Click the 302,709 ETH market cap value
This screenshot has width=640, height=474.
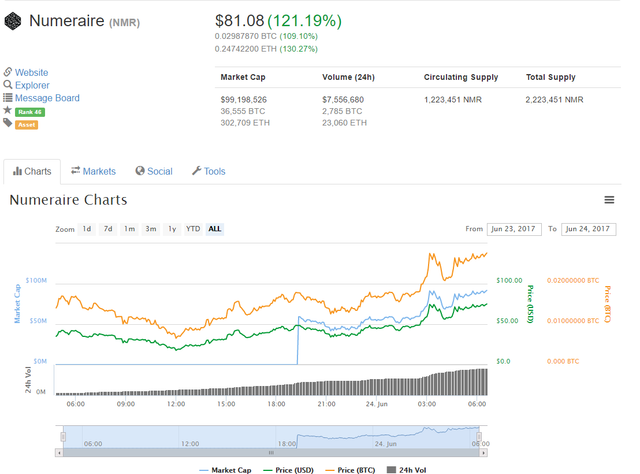(245, 122)
